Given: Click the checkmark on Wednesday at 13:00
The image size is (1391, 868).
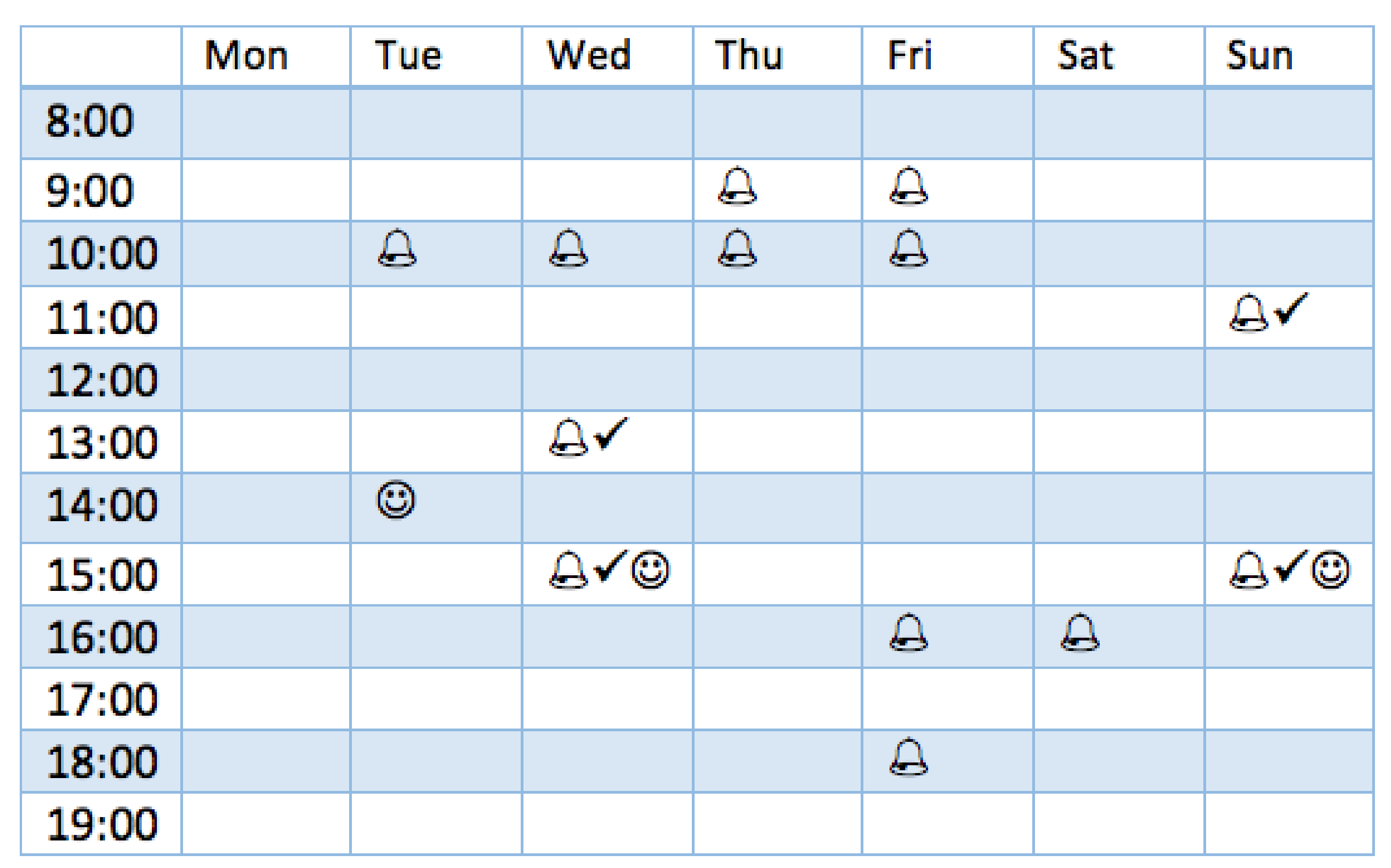Looking at the screenshot, I should click(611, 433).
